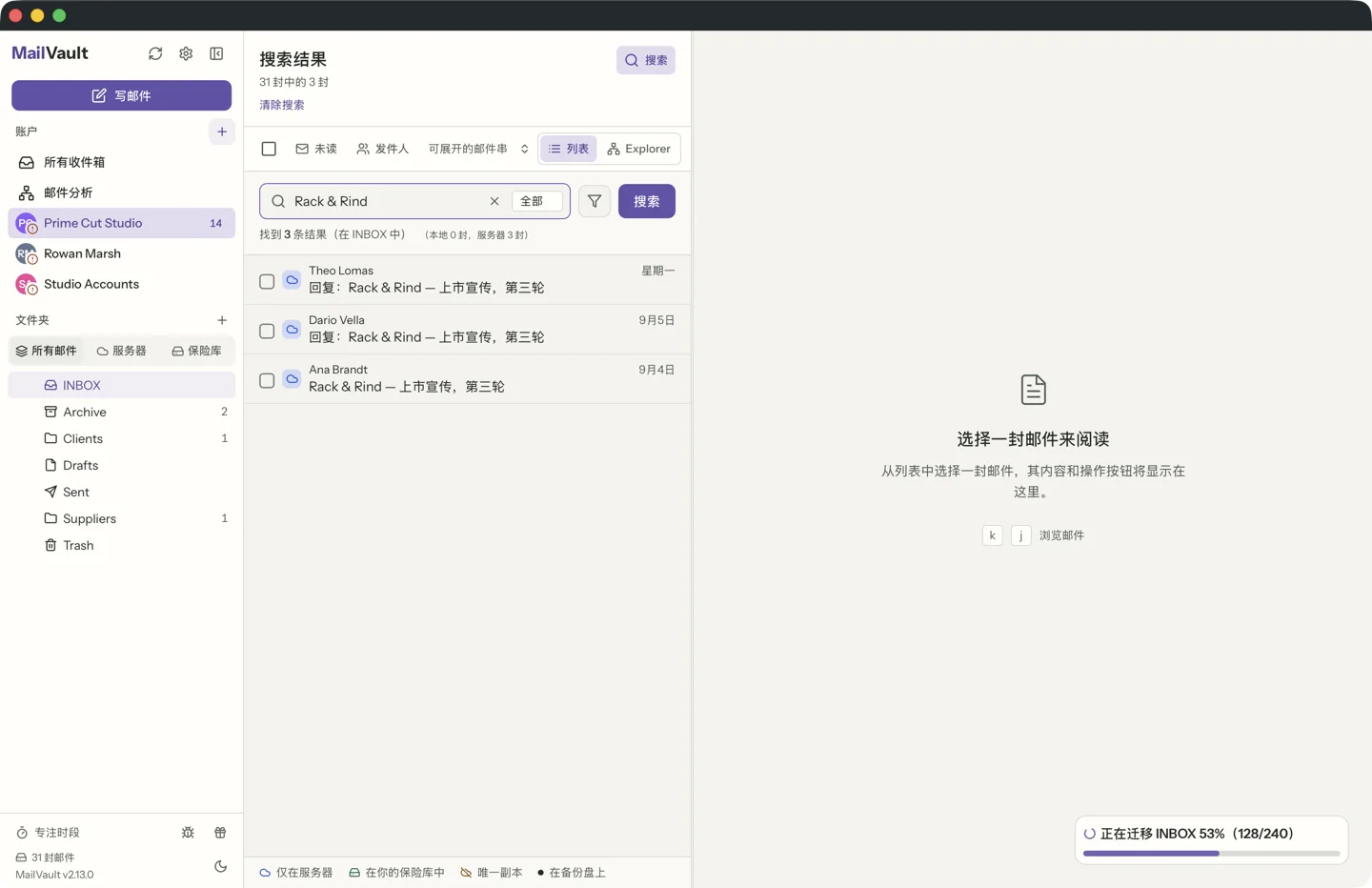Switch to 所有邮件 folder tab
The height and width of the screenshot is (888, 1372).
[x=47, y=351]
